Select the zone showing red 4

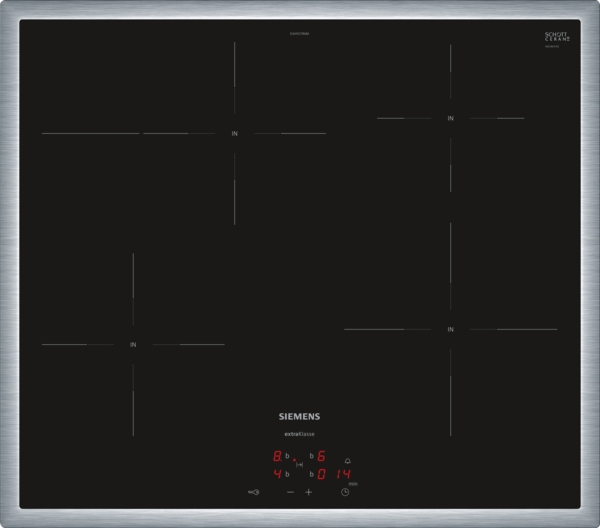(277, 474)
